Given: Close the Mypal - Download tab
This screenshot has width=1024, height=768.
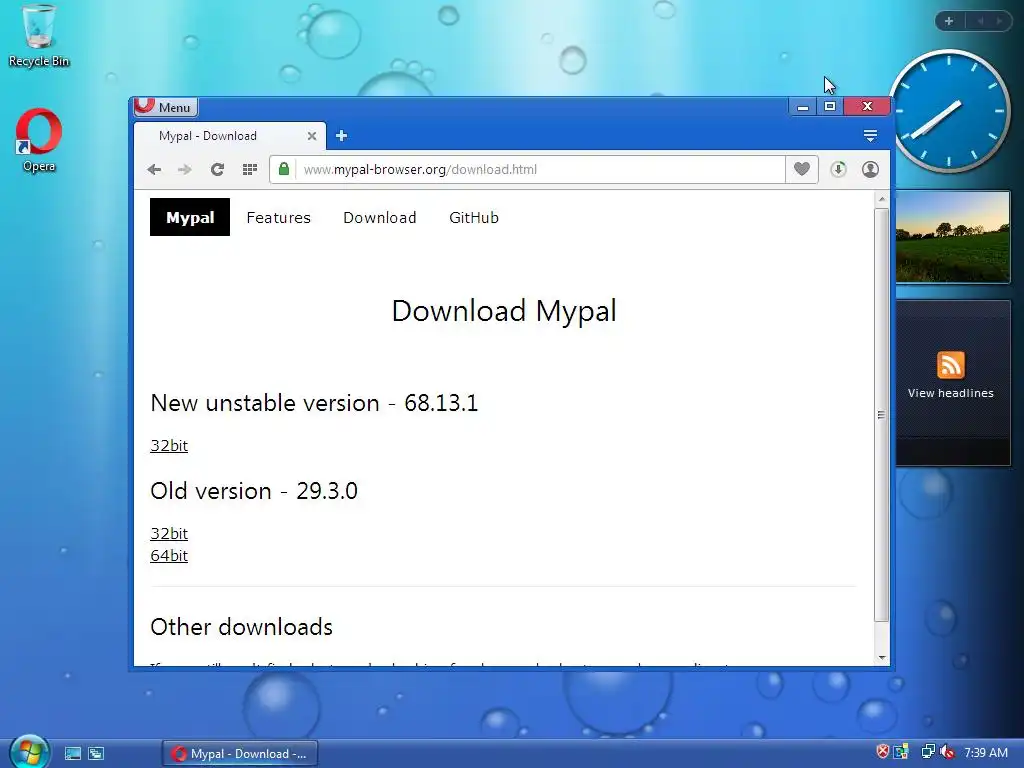Looking at the screenshot, I should coord(312,136).
